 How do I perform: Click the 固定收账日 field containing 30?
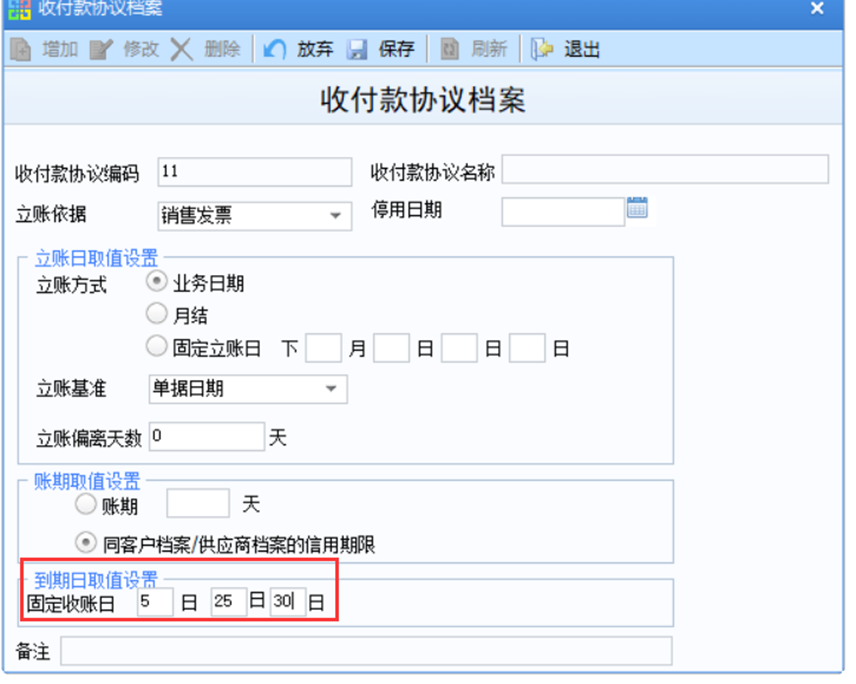coord(288,602)
